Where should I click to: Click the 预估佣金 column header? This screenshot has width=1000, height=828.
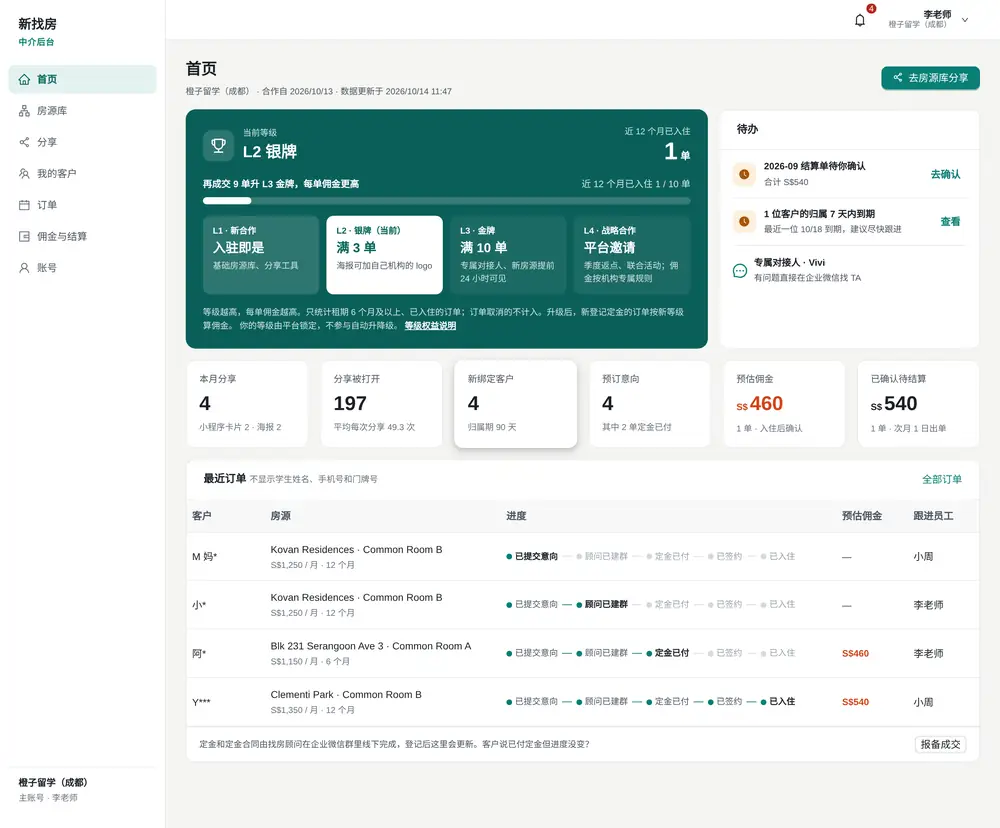(x=862, y=516)
